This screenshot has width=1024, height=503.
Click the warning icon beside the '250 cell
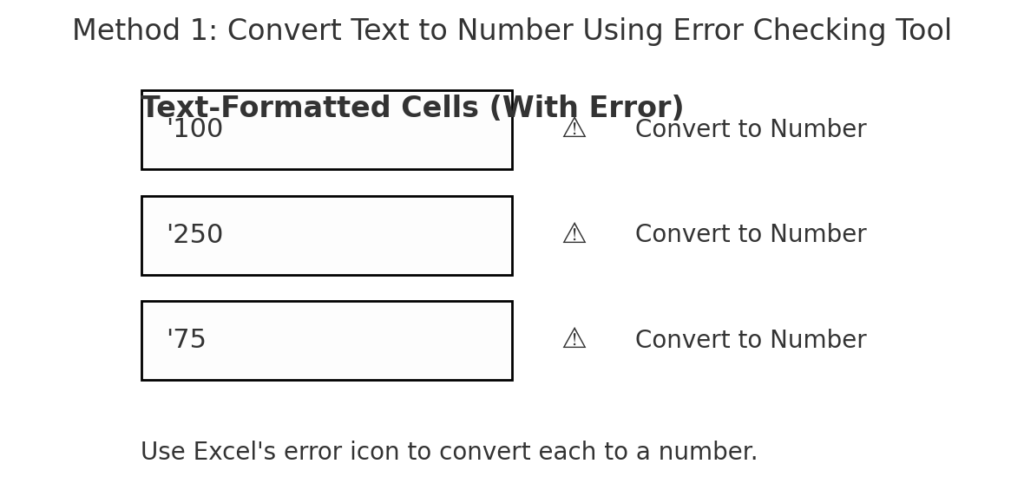pos(574,234)
